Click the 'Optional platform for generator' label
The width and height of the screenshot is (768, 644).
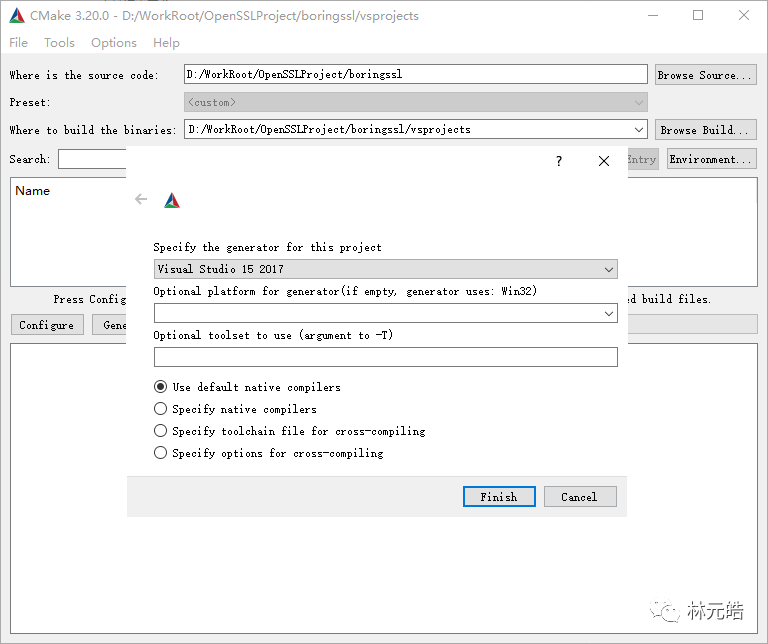pos(345,291)
